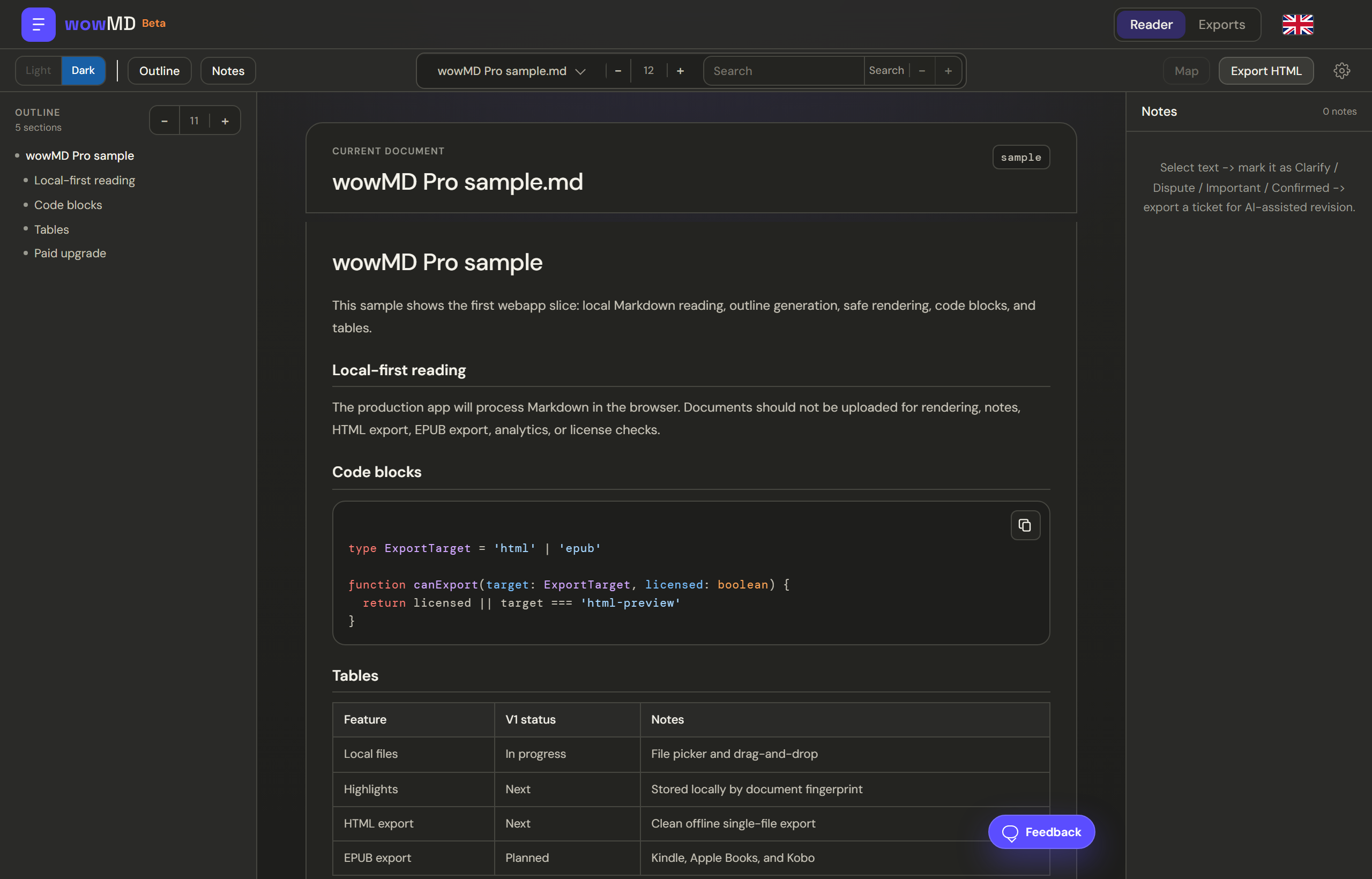Image resolution: width=1372 pixels, height=879 pixels.
Task: Open settings via the gear icon
Action: (1342, 71)
